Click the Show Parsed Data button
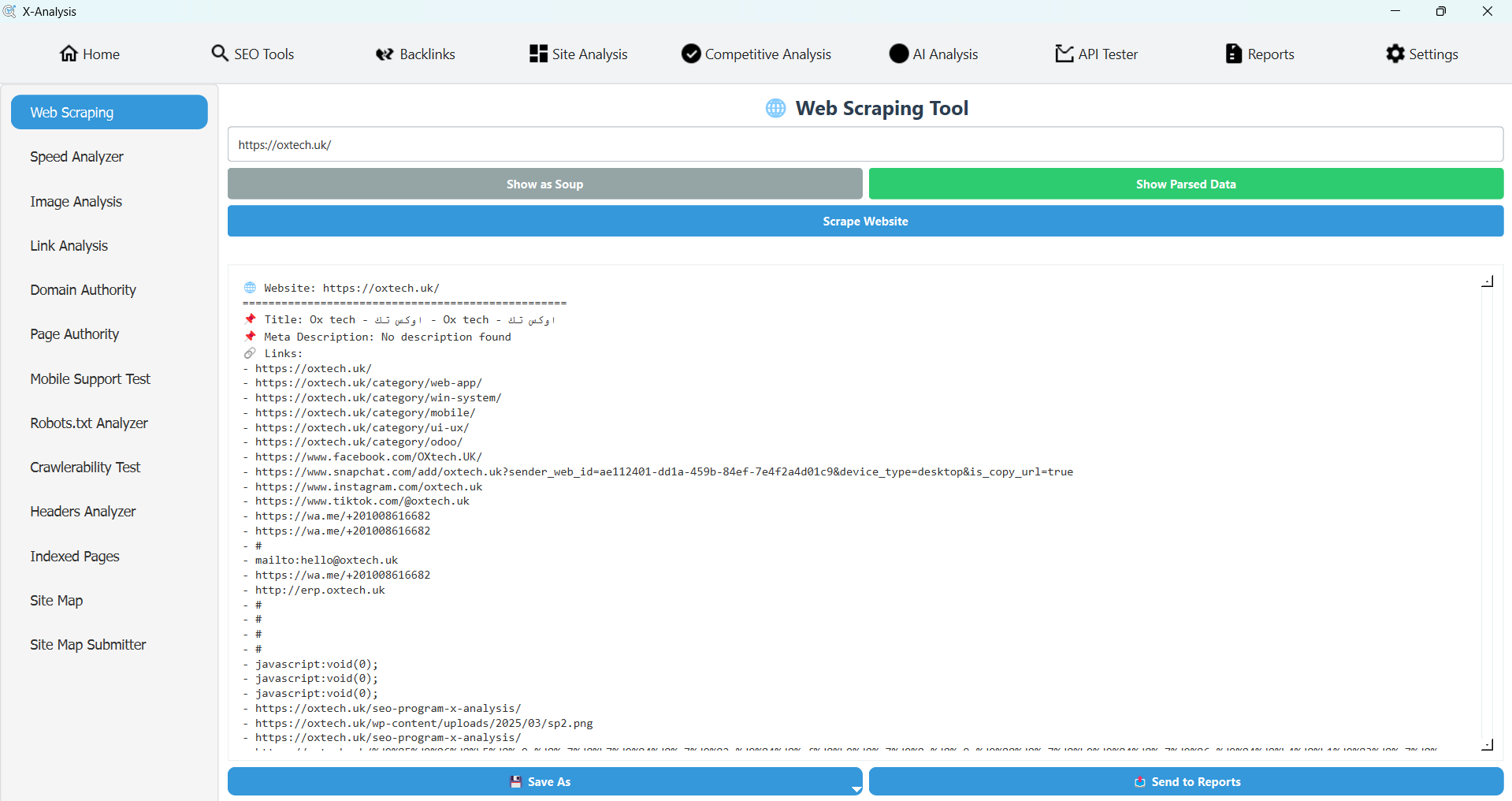 [1186, 184]
